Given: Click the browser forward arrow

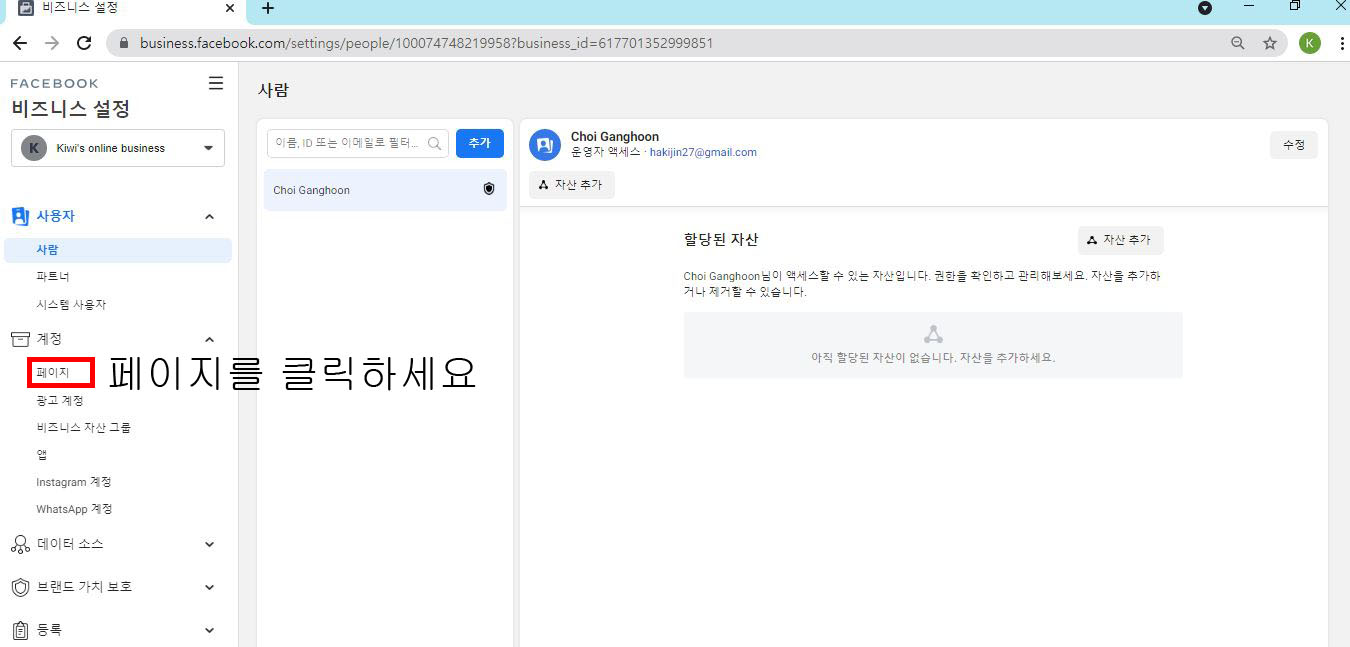Looking at the screenshot, I should click(52, 43).
